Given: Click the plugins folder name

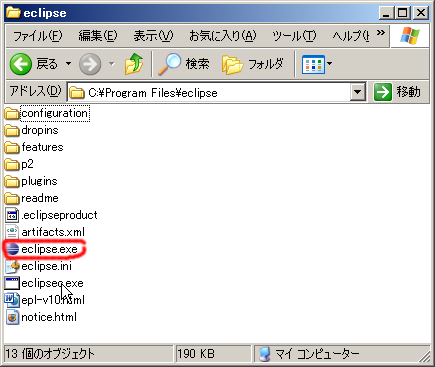Looking at the screenshot, I should tap(39, 181).
